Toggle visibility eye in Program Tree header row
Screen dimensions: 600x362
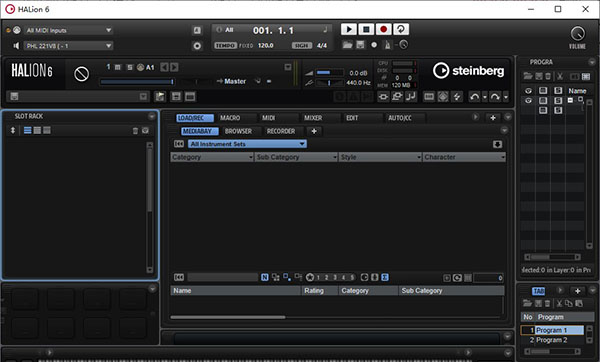click(x=528, y=91)
